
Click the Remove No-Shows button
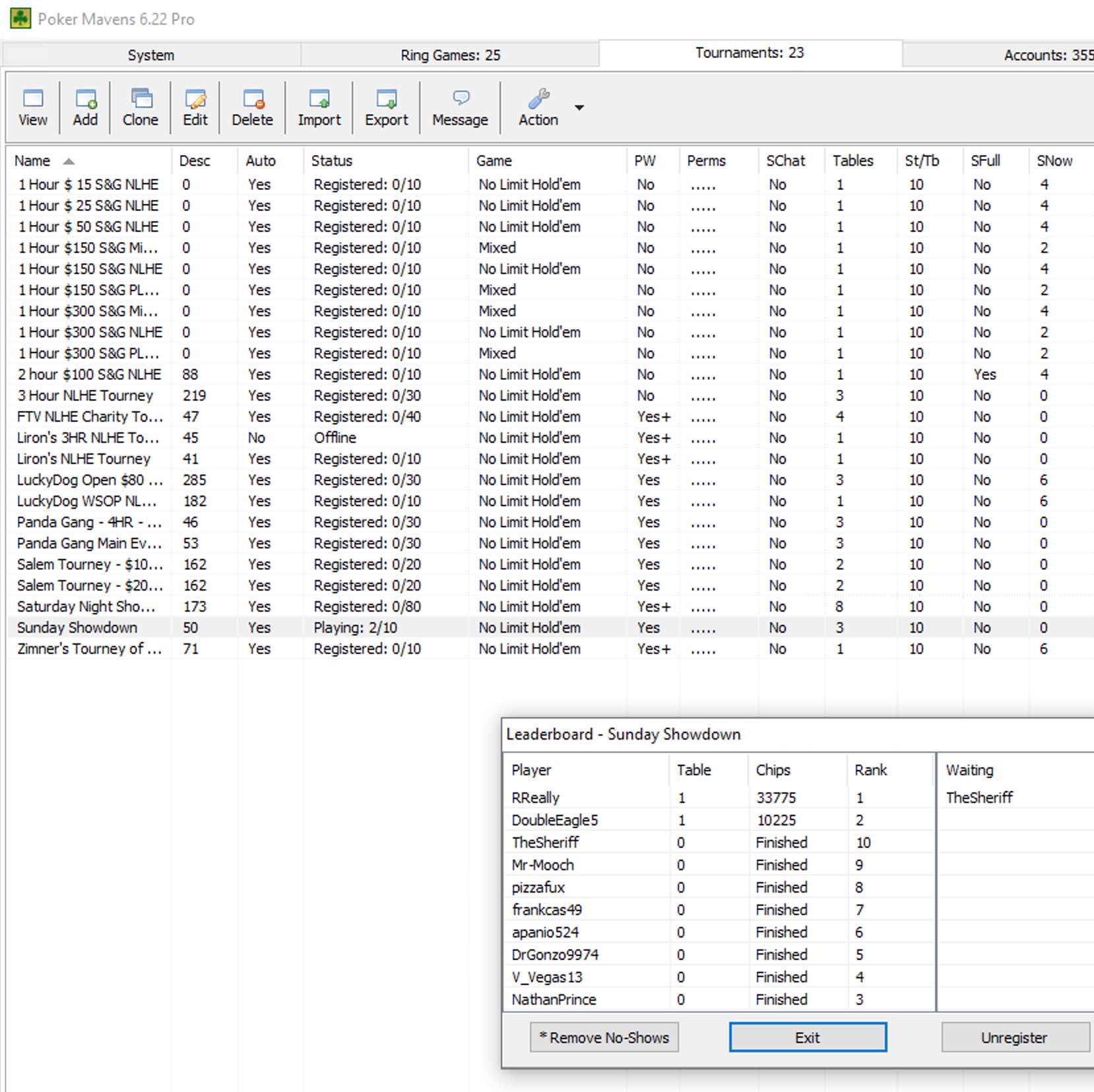click(604, 1037)
